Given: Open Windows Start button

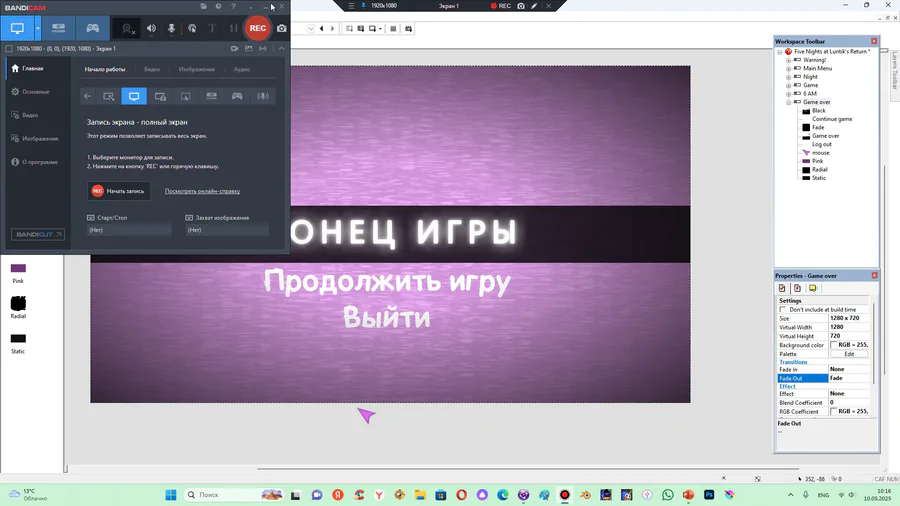Looking at the screenshot, I should (x=170, y=495).
